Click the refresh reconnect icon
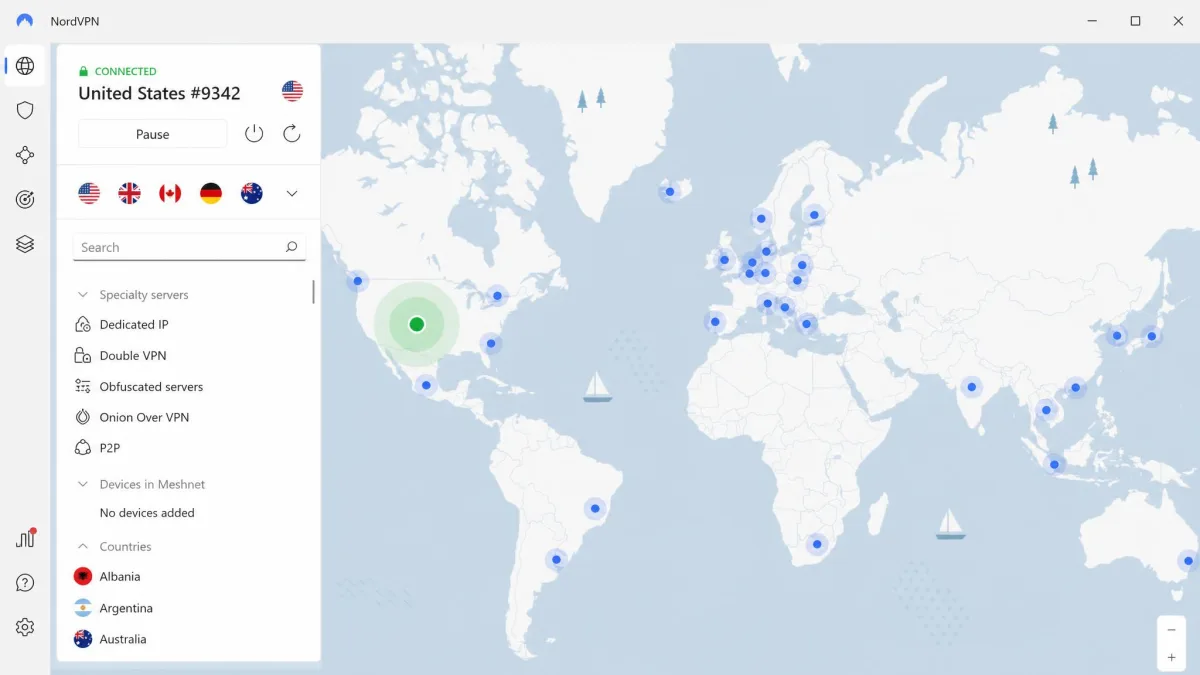 292,133
